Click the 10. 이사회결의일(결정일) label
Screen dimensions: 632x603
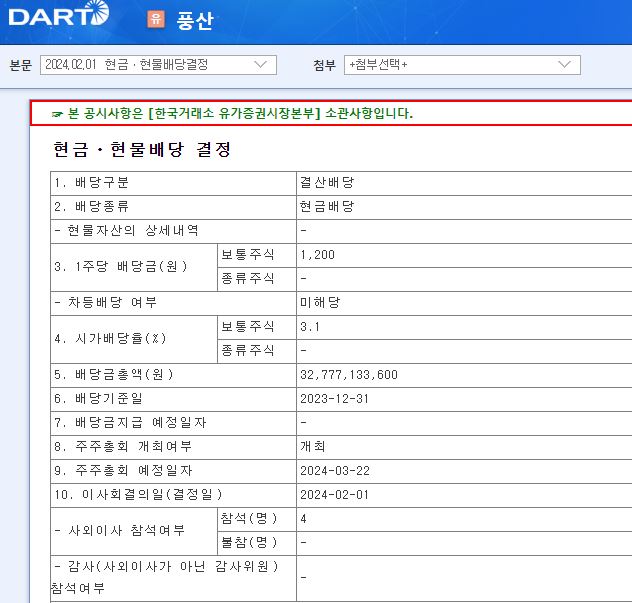pyautogui.click(x=138, y=495)
